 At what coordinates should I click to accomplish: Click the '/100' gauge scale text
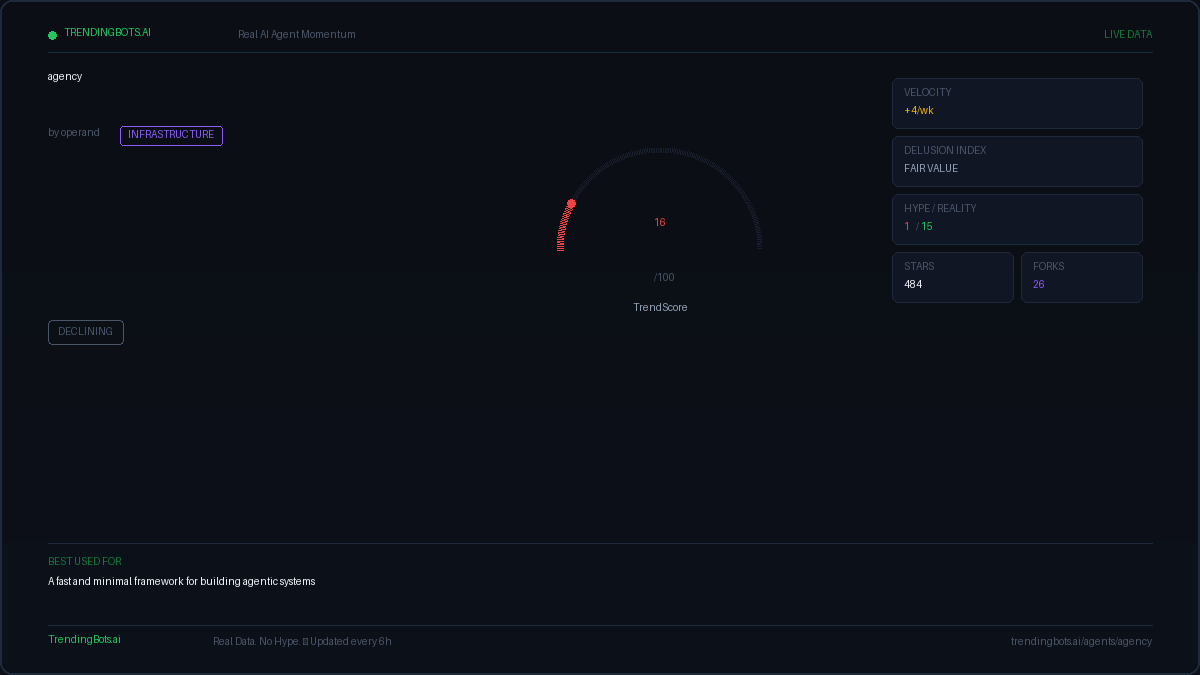point(664,278)
